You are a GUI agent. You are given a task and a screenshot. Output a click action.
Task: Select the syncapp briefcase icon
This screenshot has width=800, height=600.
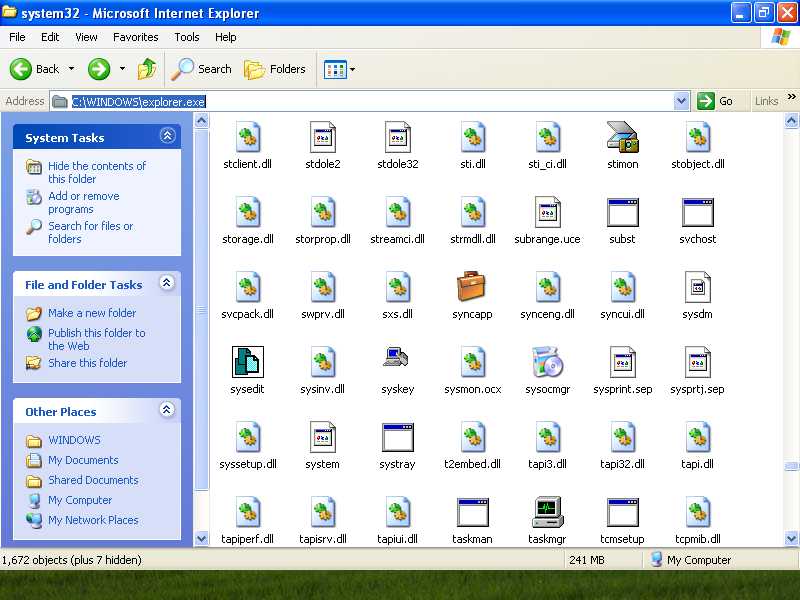click(472, 287)
